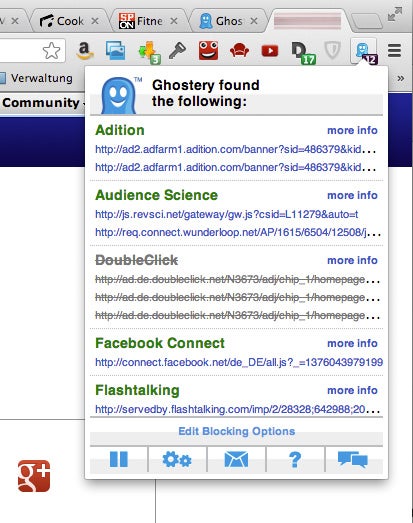413x523 pixels.
Task: Click the image viewer extension icon
Action: (115, 51)
